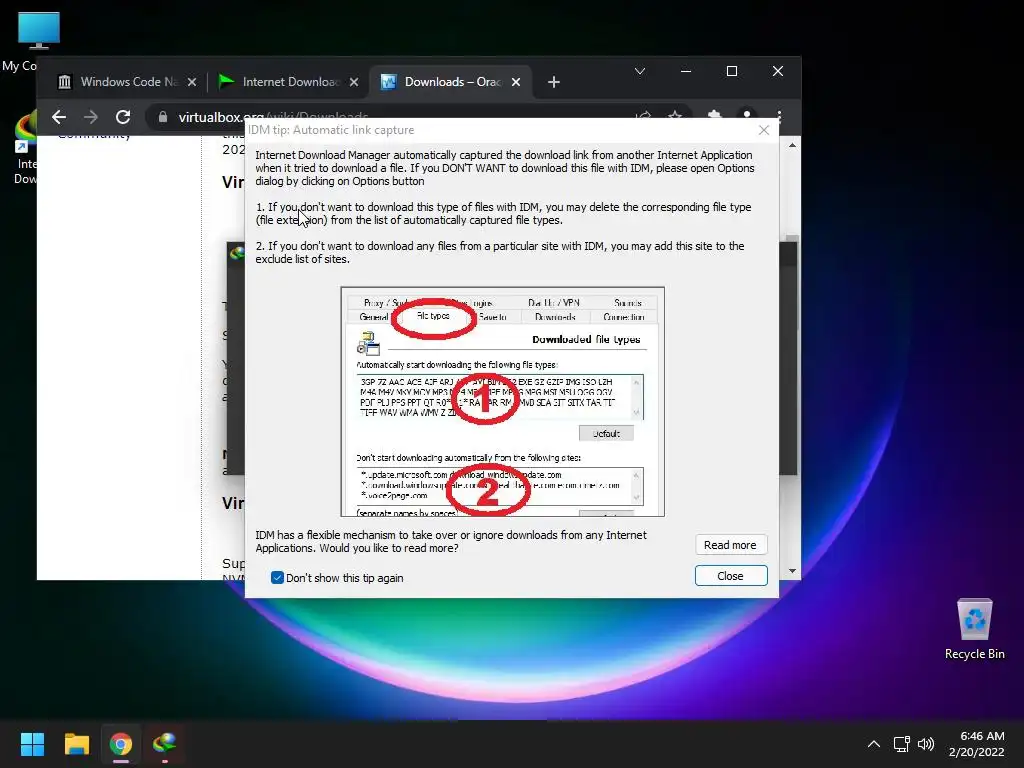
Task: Click the options screenshot image in dialog
Action: click(x=502, y=402)
